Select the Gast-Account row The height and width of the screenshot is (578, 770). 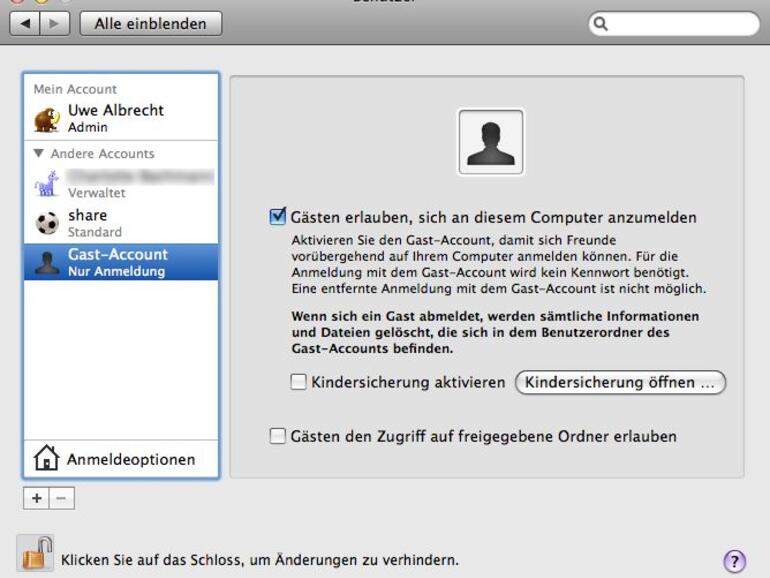coord(121,262)
